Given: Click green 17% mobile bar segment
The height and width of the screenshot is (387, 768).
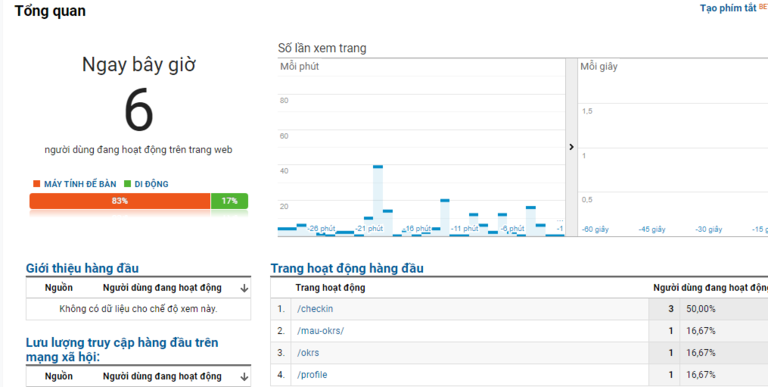Looking at the screenshot, I should pos(229,201).
